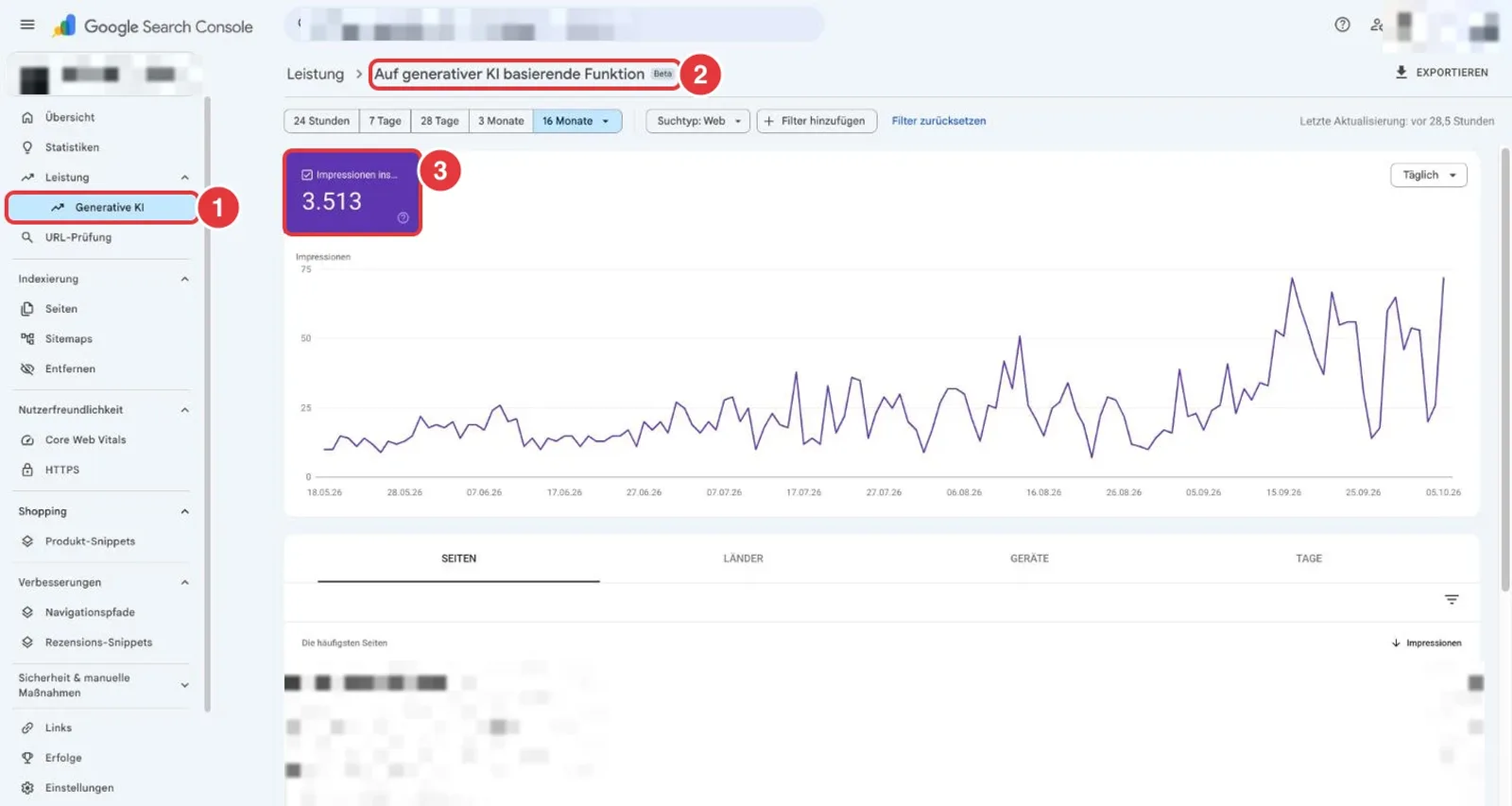The width and height of the screenshot is (1512, 806).
Task: Open the help question mark icon
Action: [x=1342, y=25]
